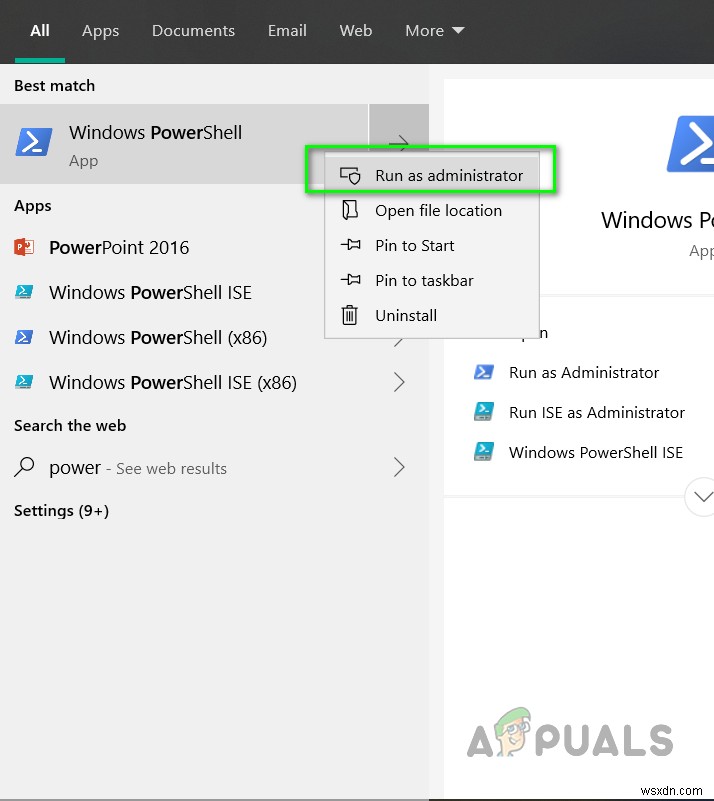Open Windows PowerShell ISE from preview pane
This screenshot has width=714, height=801.
click(x=596, y=453)
